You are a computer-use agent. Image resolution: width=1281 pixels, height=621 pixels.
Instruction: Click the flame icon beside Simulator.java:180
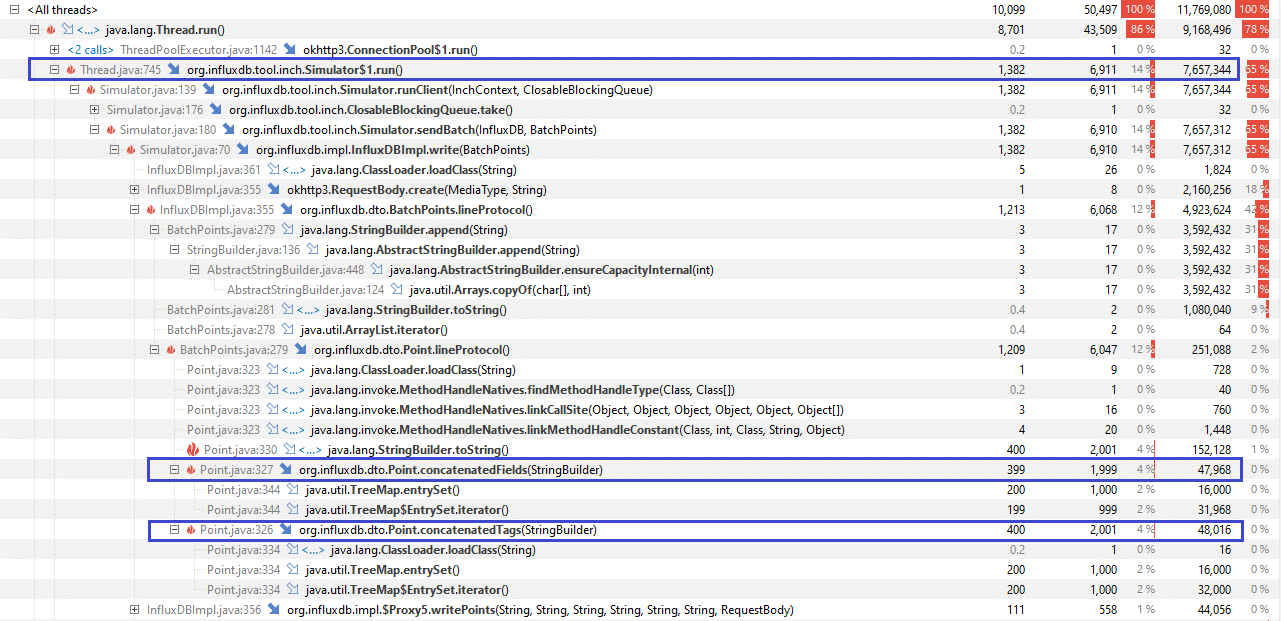[x=111, y=130]
